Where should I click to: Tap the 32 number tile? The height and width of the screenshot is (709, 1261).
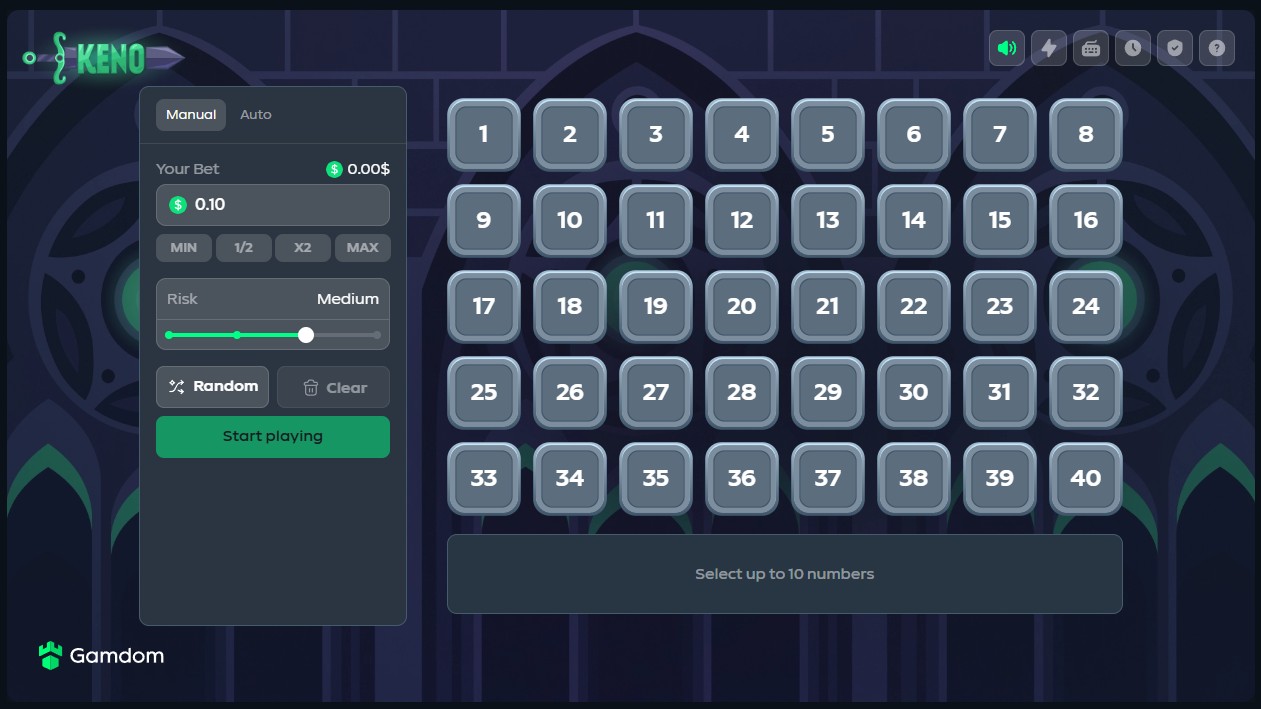1086,393
